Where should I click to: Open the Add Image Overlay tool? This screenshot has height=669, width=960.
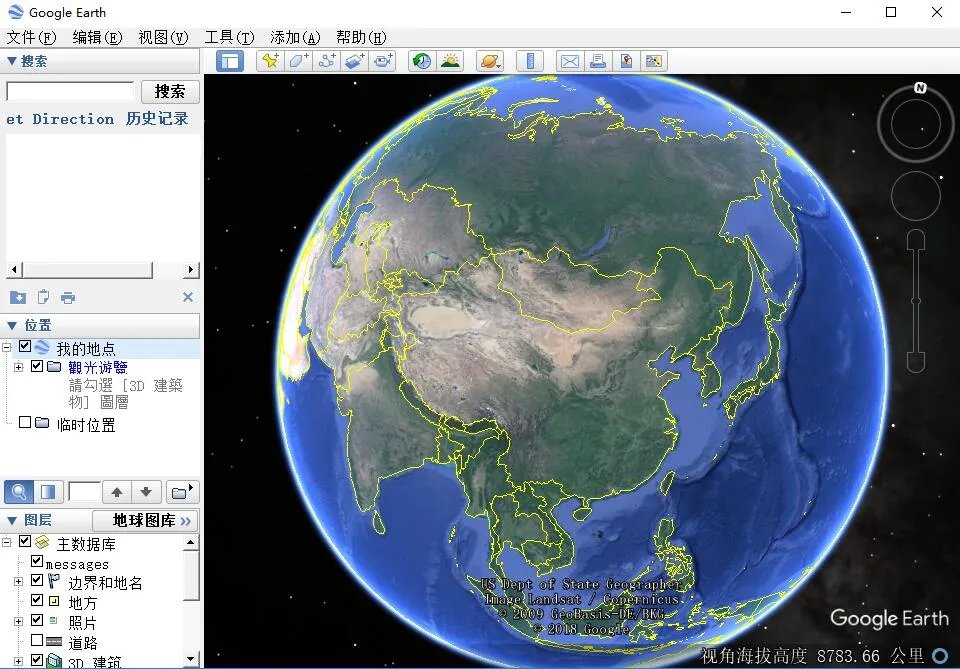coord(353,60)
